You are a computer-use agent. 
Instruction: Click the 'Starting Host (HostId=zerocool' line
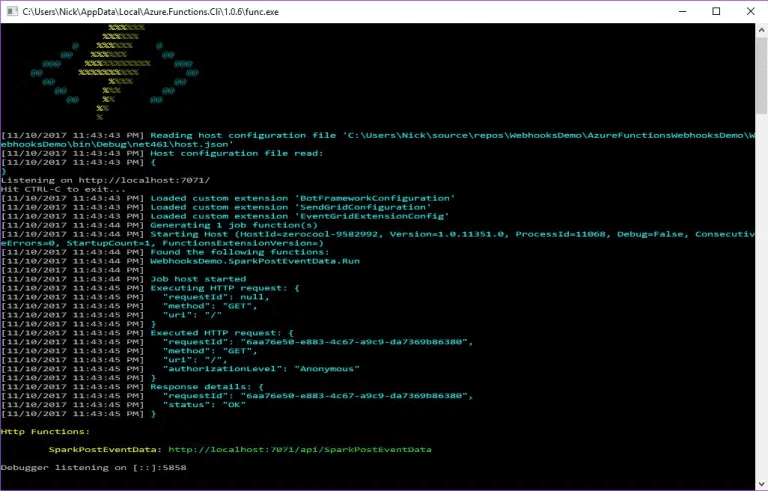[x=378, y=239]
